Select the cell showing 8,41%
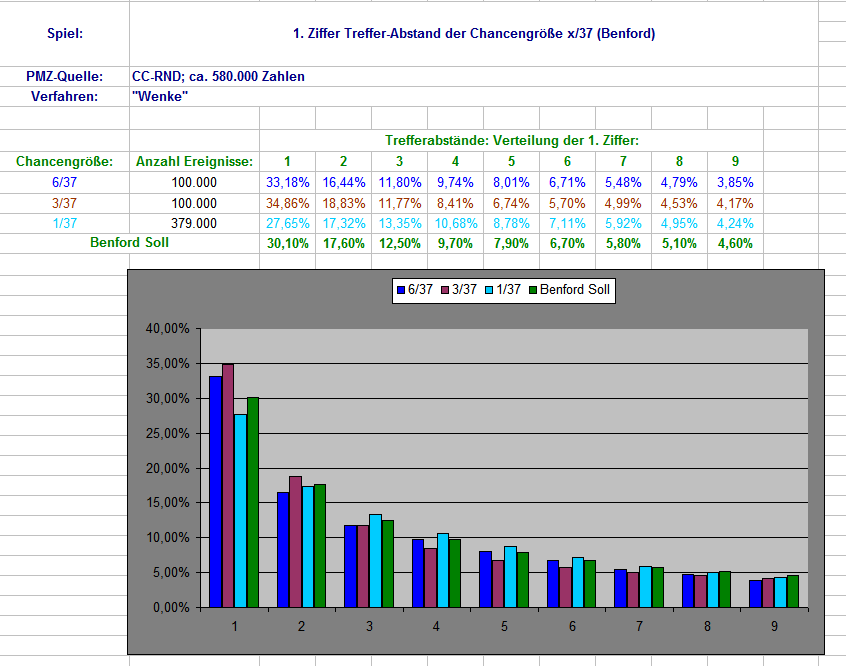 point(455,203)
